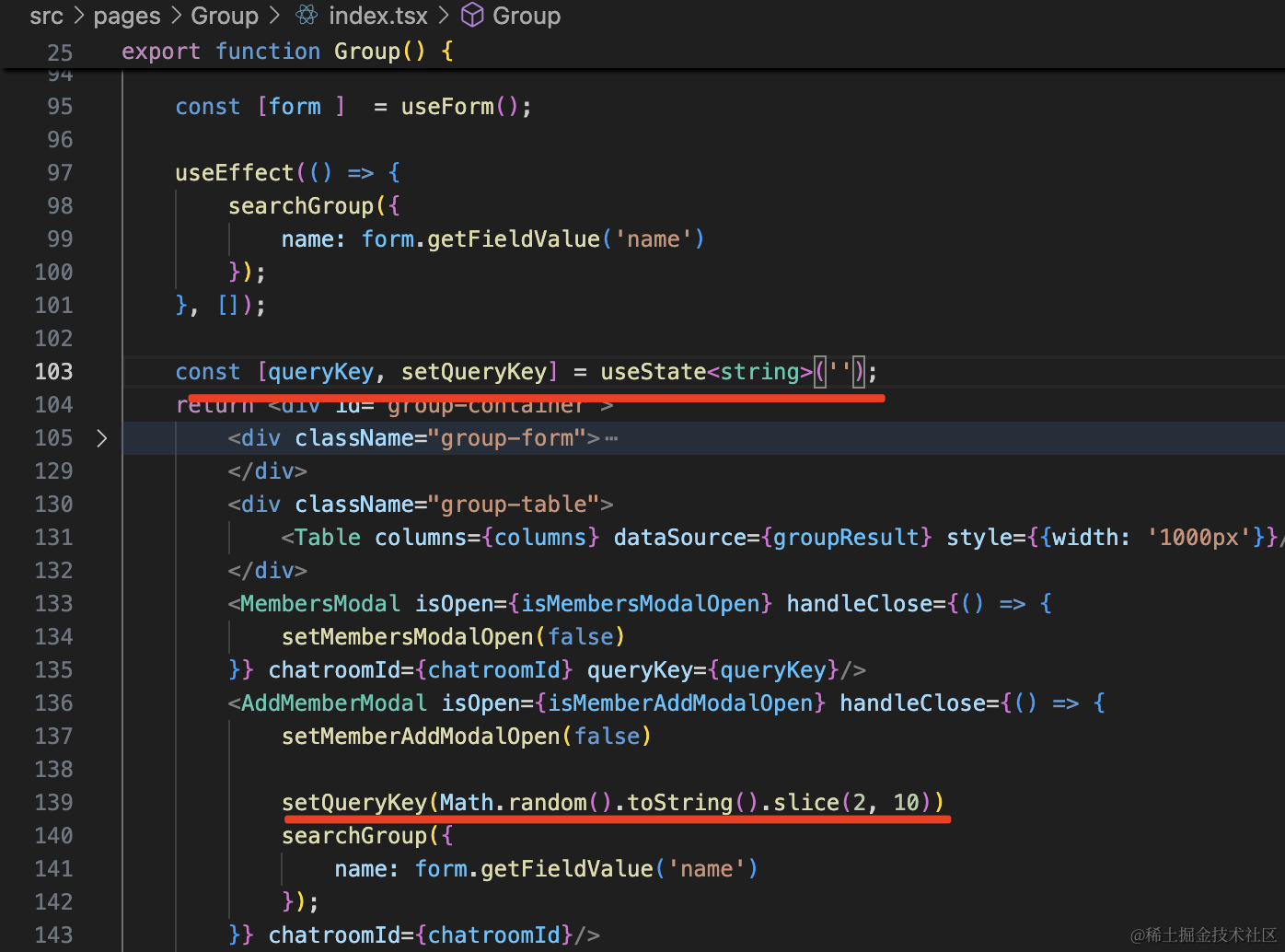Click line number 139 in the gutter
1285x952 pixels.
tap(53, 803)
